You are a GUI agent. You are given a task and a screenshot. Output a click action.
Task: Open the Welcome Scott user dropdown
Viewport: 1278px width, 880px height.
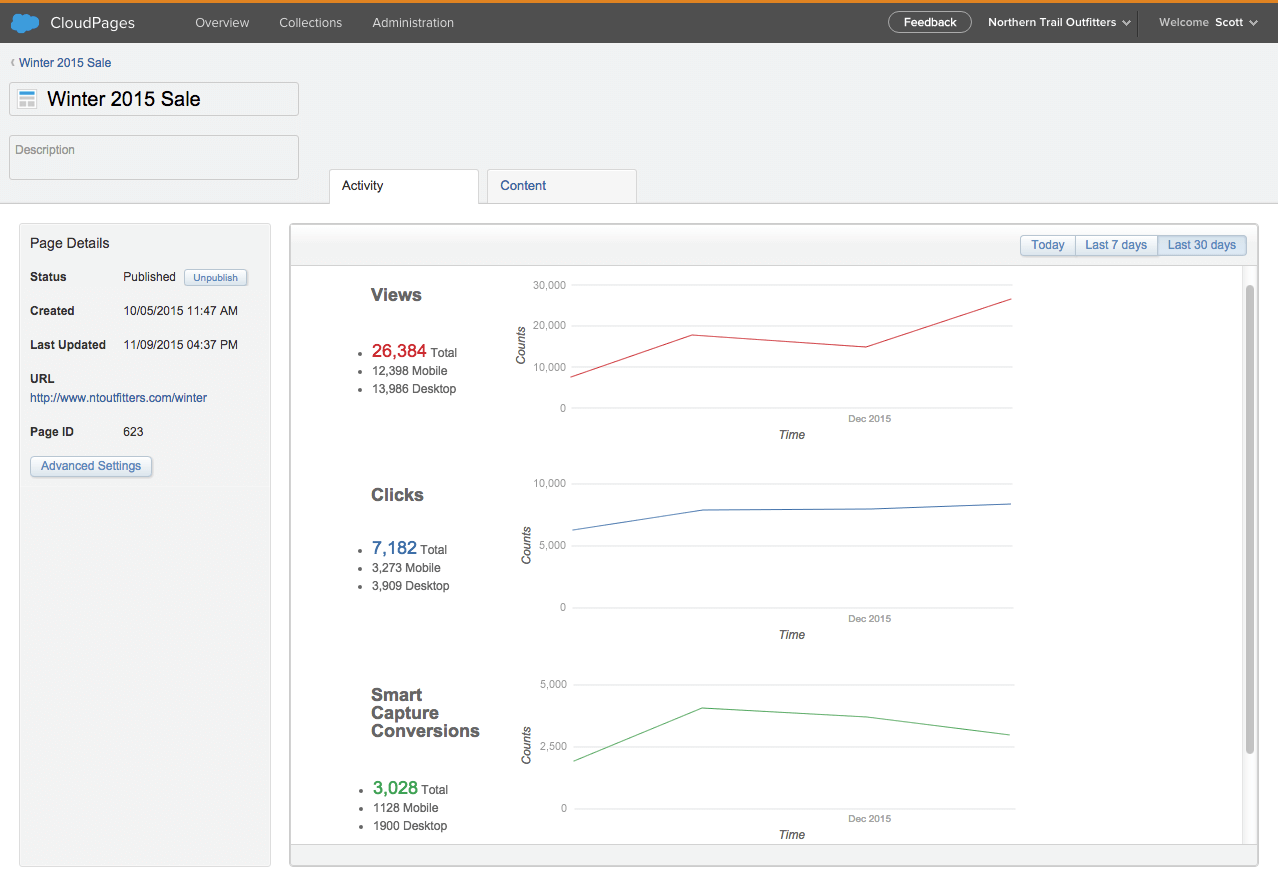[x=1208, y=22]
